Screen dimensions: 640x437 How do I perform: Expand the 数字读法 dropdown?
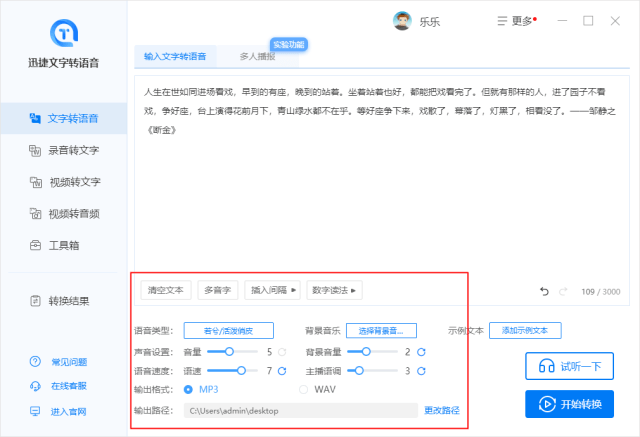pos(334,290)
